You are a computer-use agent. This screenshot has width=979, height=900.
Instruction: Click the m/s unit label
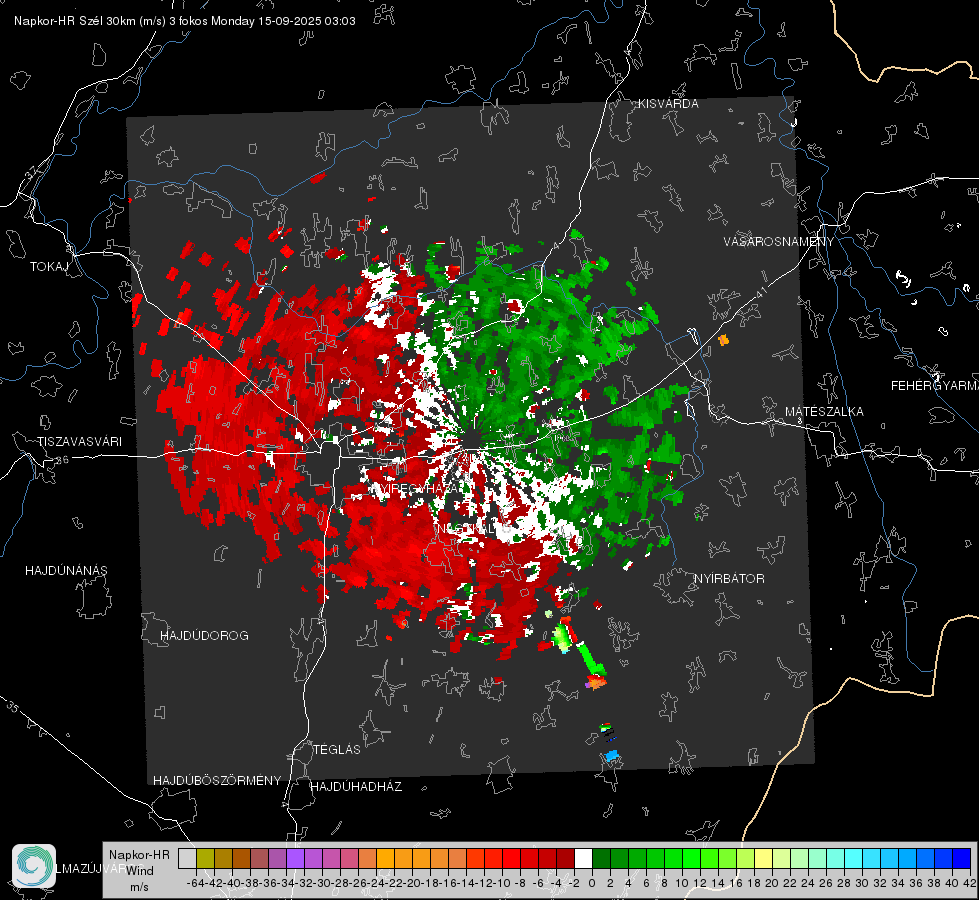(x=140, y=887)
